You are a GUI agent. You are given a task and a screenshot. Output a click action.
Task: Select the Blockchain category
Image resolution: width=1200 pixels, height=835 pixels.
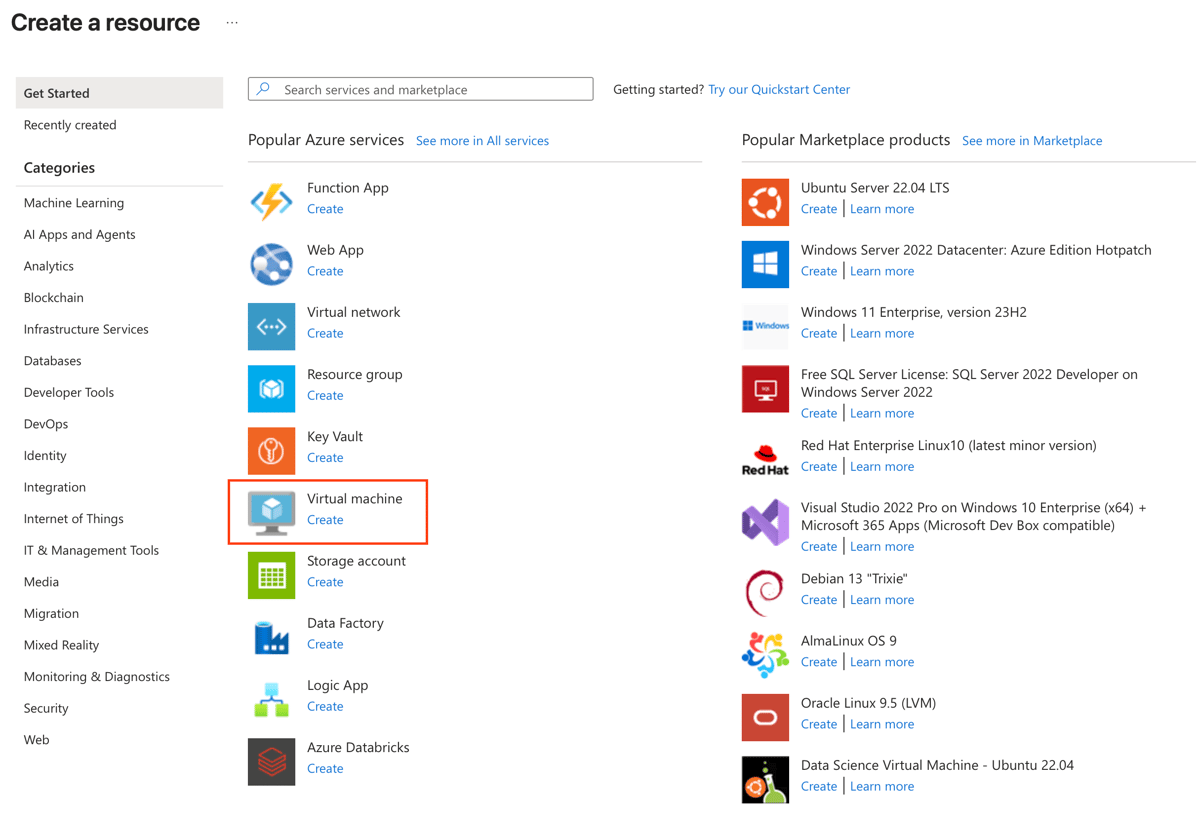pyautogui.click(x=54, y=297)
